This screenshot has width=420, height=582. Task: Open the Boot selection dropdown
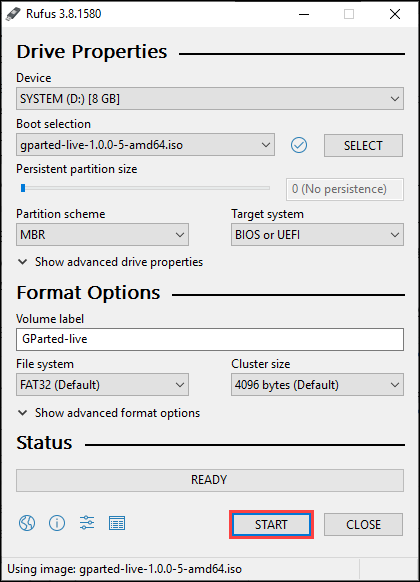point(145,145)
